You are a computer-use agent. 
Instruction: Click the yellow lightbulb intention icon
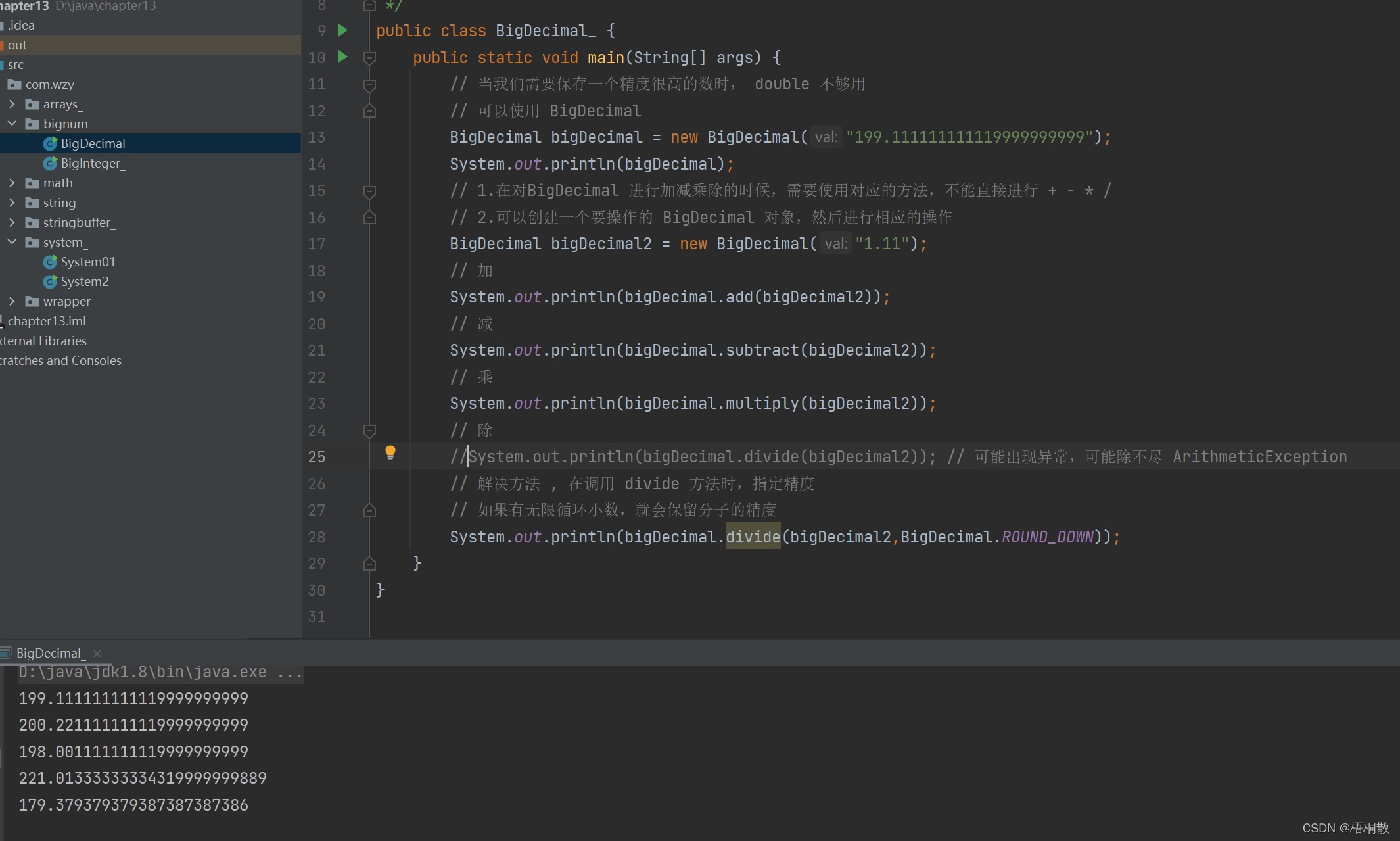pos(390,452)
